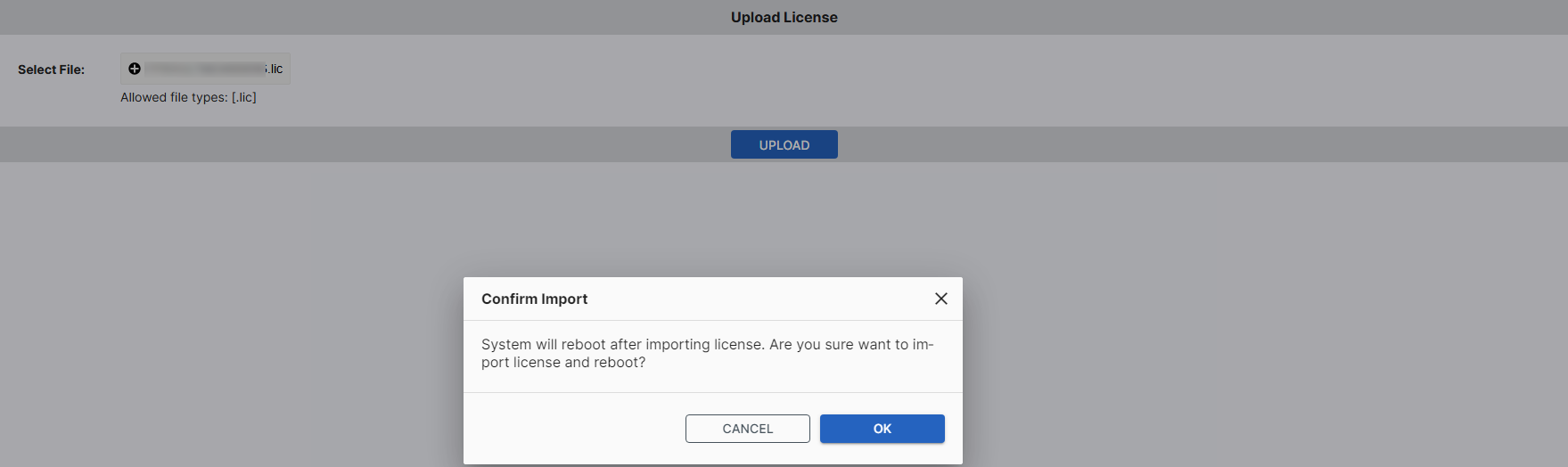Click the reboot warning message text

(x=707, y=353)
